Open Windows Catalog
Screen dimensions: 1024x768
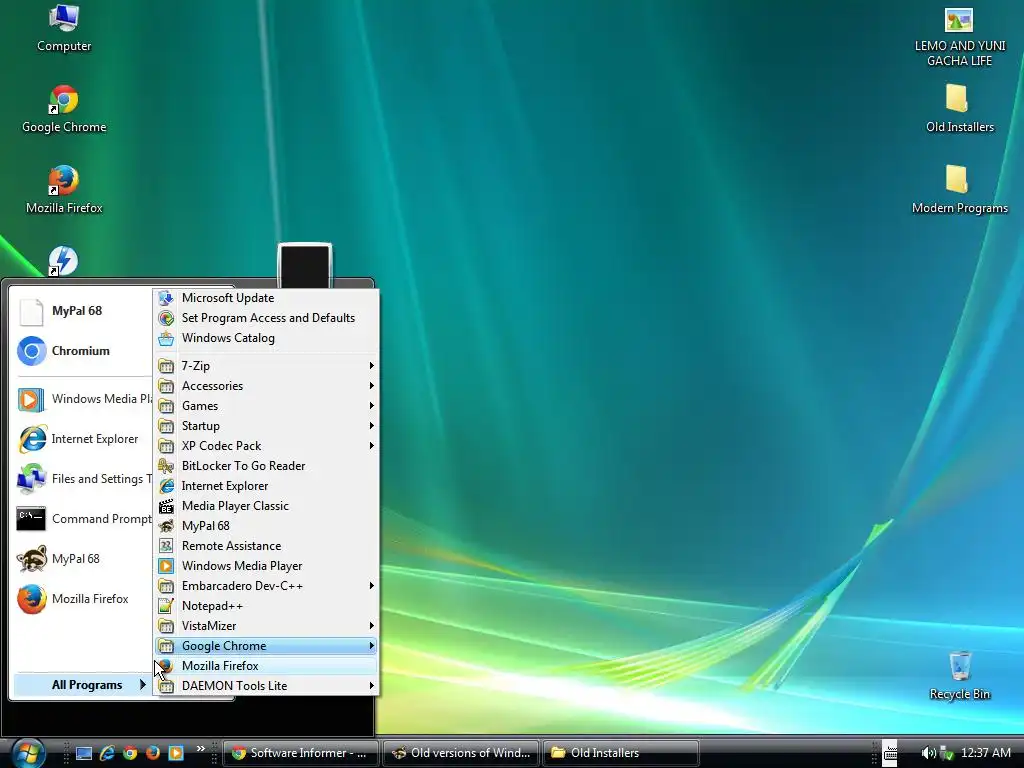pos(266,338)
